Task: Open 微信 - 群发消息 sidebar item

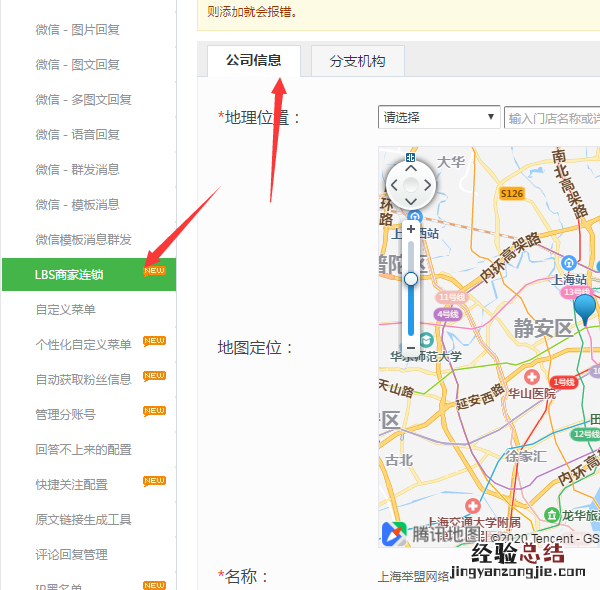Action: tap(77, 170)
